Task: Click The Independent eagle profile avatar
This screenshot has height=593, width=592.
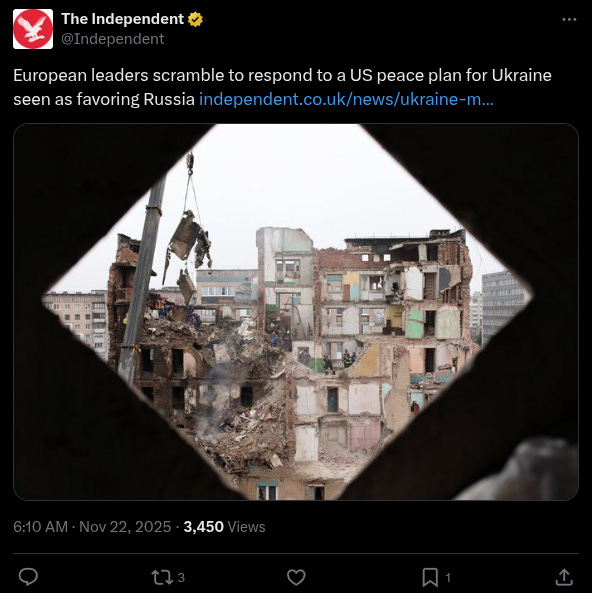Action: click(x=33, y=29)
